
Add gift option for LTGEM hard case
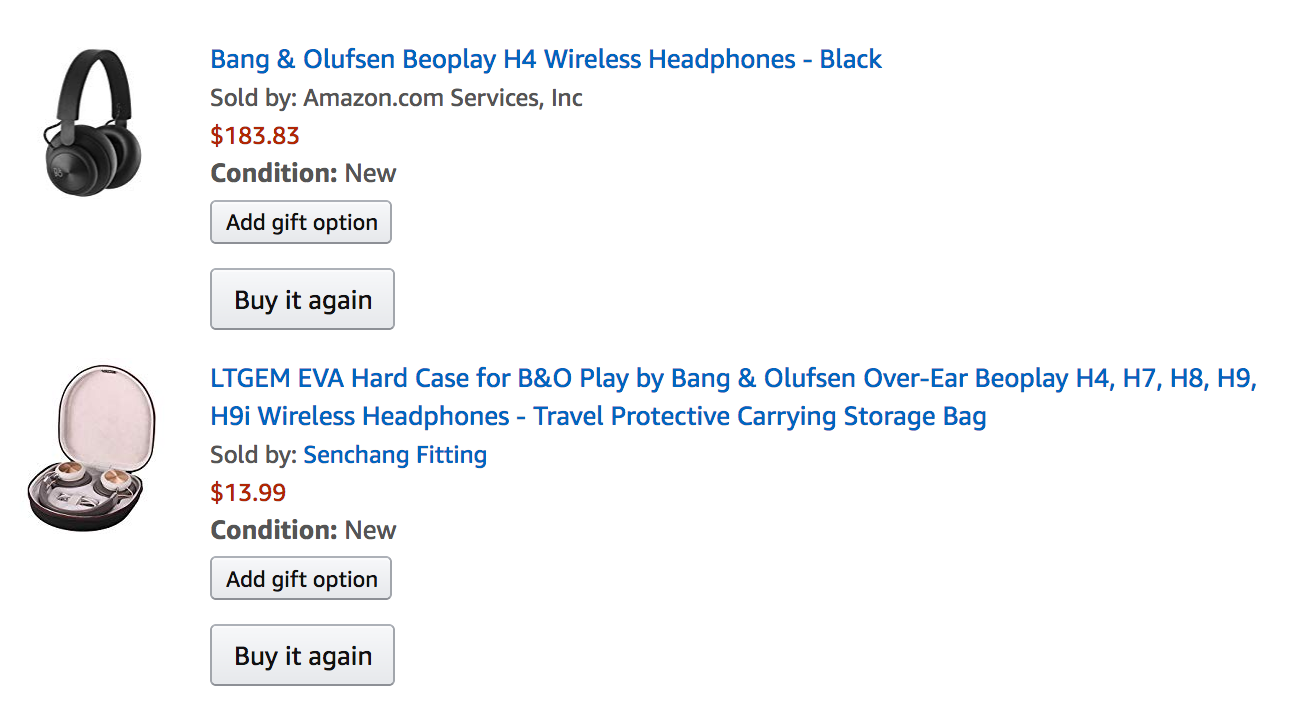pos(301,579)
